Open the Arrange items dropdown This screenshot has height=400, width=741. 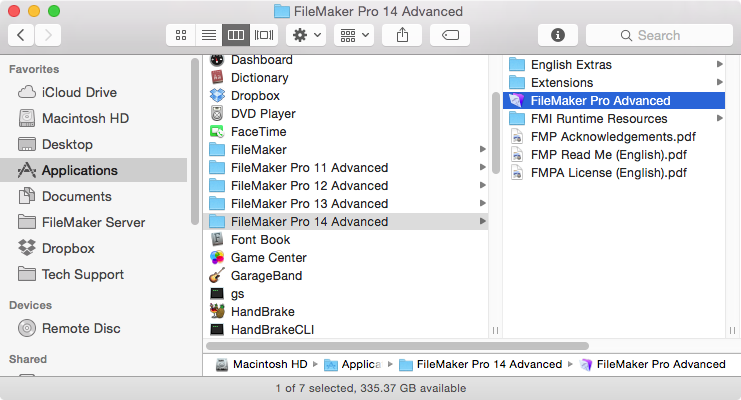(x=353, y=35)
